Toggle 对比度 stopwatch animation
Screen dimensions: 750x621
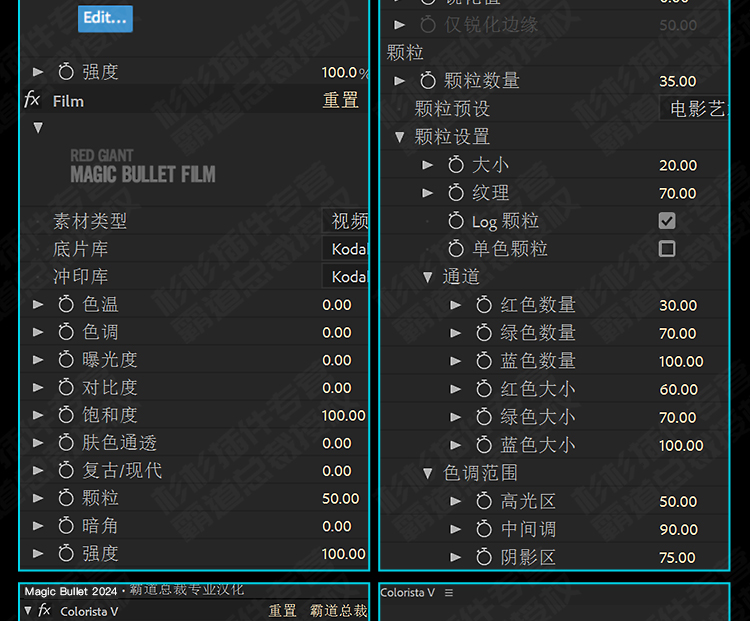click(66, 388)
